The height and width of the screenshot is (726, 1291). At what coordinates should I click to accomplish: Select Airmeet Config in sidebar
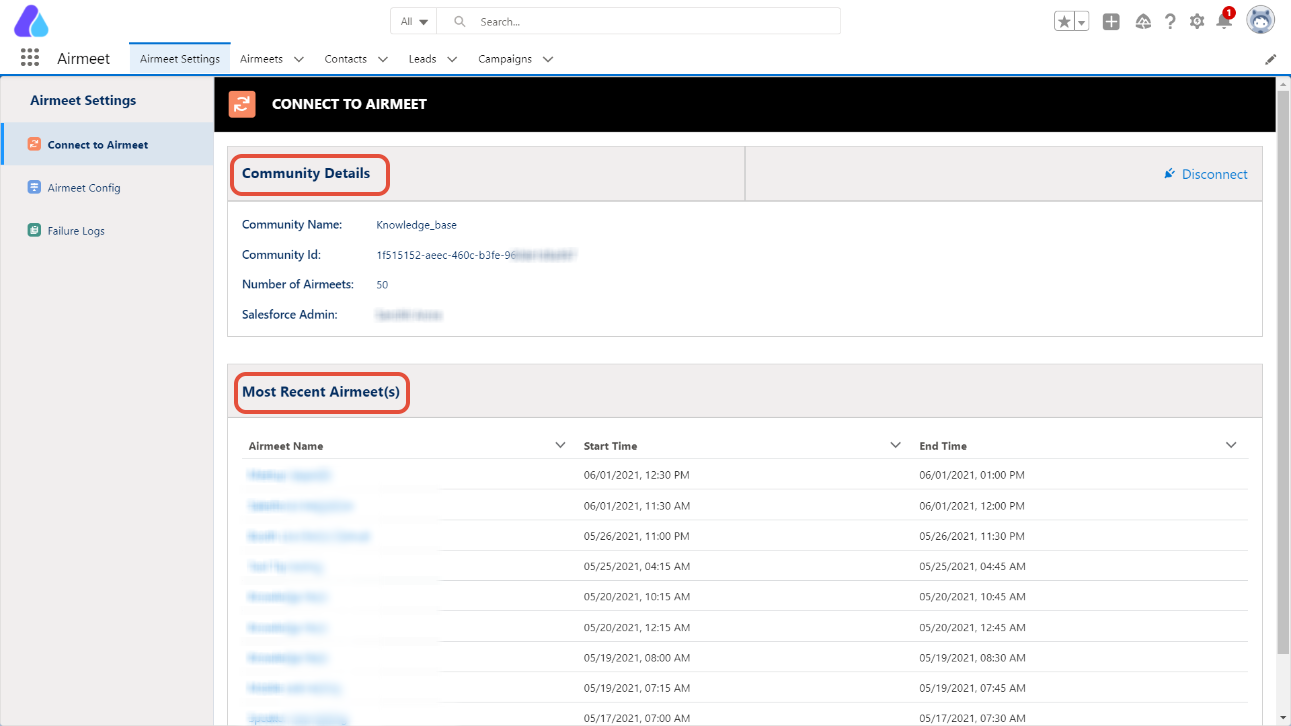click(x=107, y=187)
